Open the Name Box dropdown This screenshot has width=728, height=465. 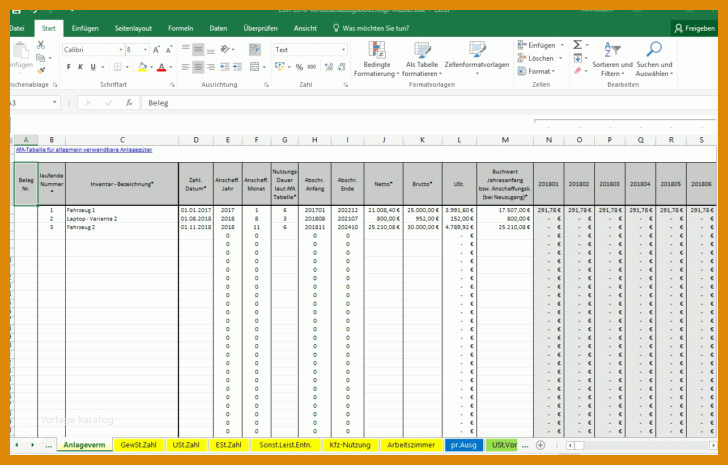[55, 103]
